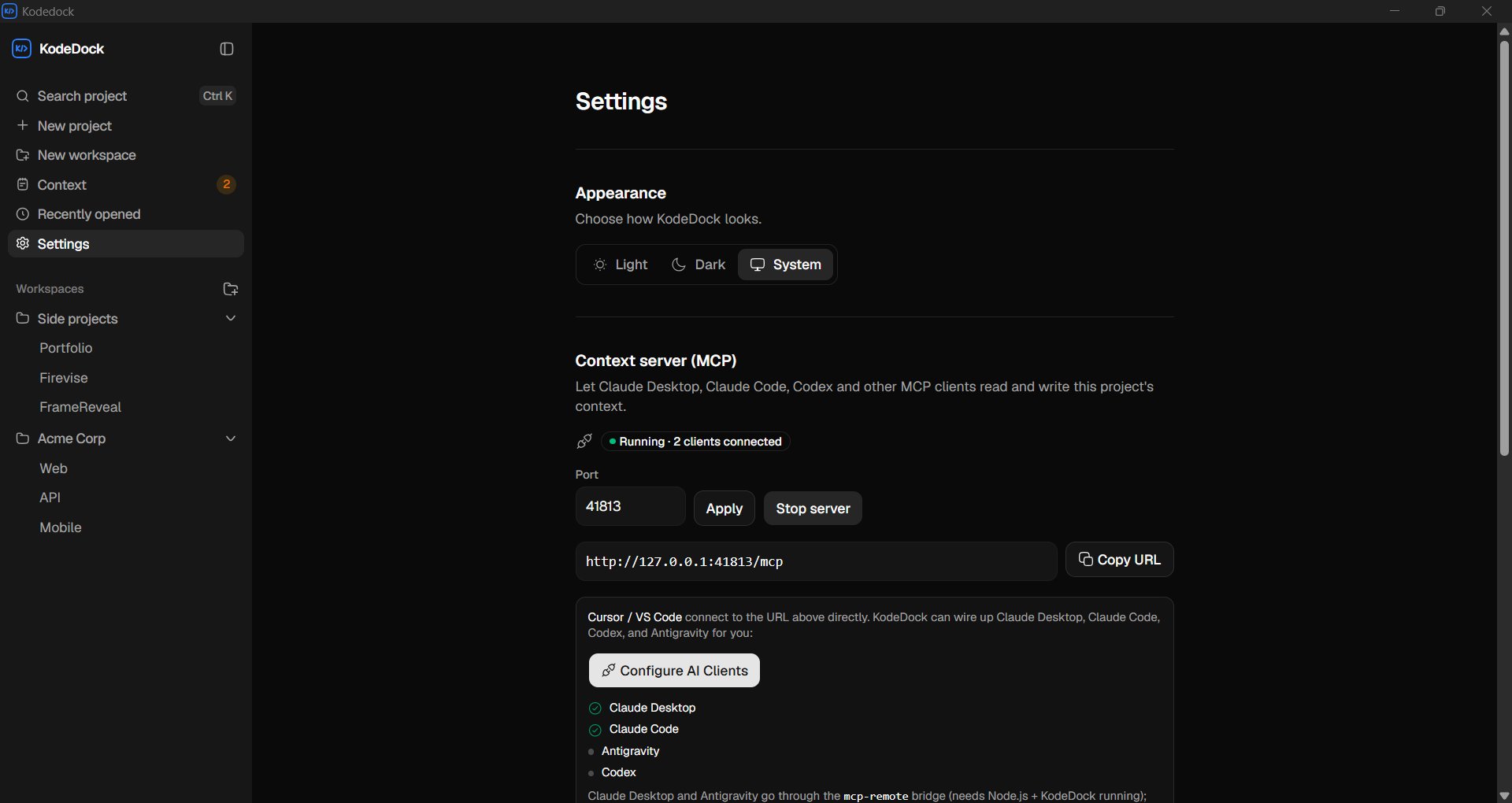Screen dimensions: 1512x803
Task: Create a New project from the sidebar
Action: (126, 125)
